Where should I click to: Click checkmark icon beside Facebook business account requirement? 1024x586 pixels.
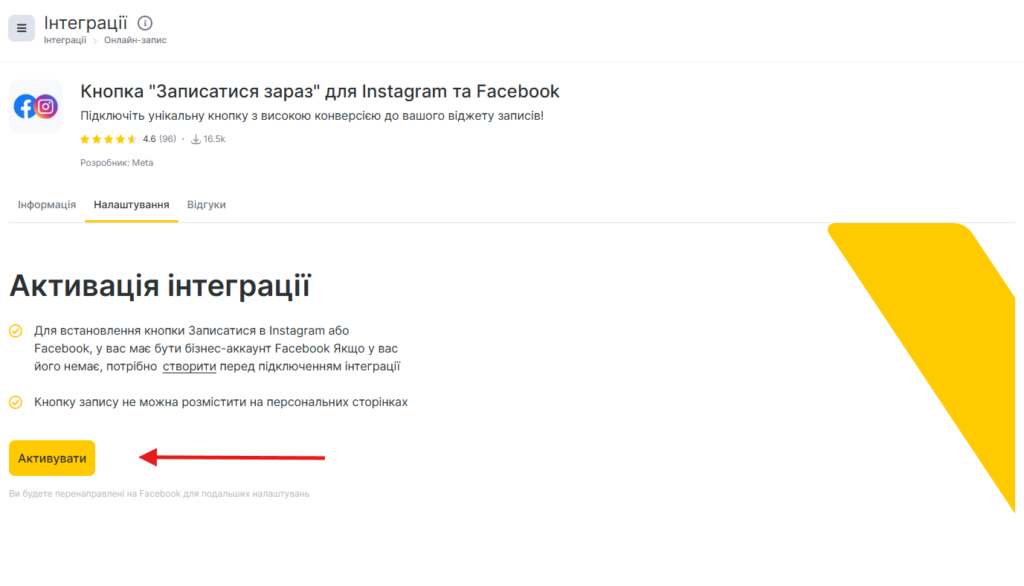pyautogui.click(x=15, y=331)
